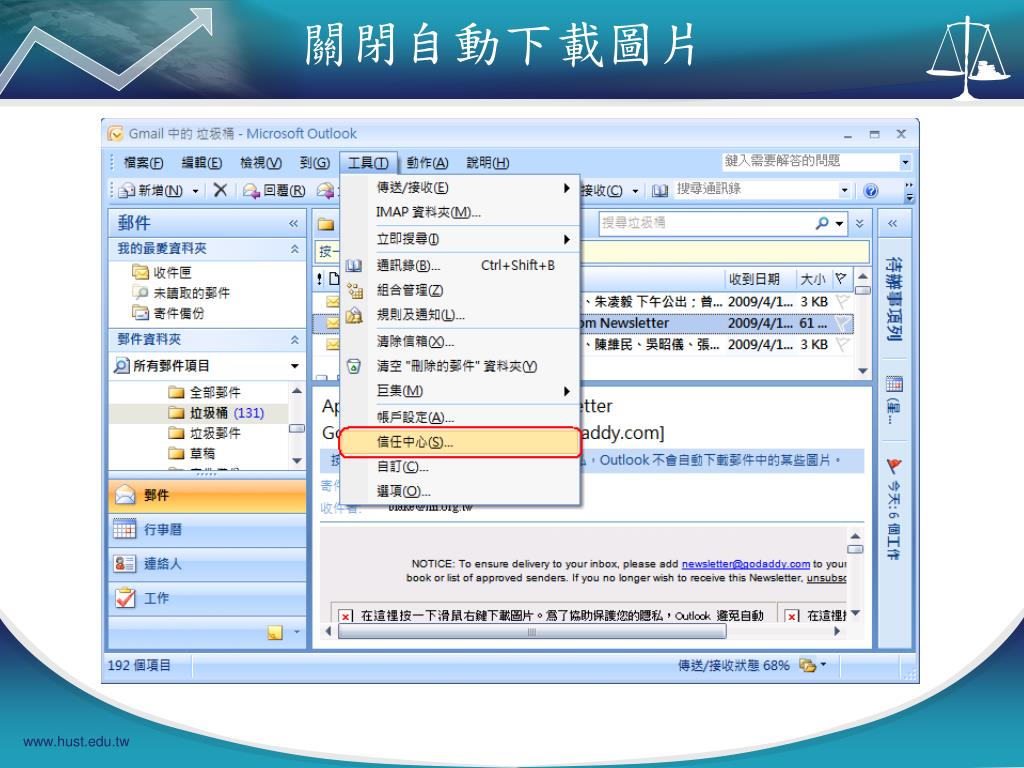Open the 傳送/接收(E) submenu
The height and width of the screenshot is (768, 1024).
click(460, 187)
